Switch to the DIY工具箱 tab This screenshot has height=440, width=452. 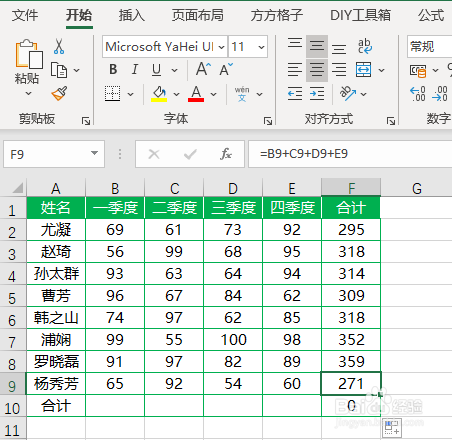(x=360, y=15)
